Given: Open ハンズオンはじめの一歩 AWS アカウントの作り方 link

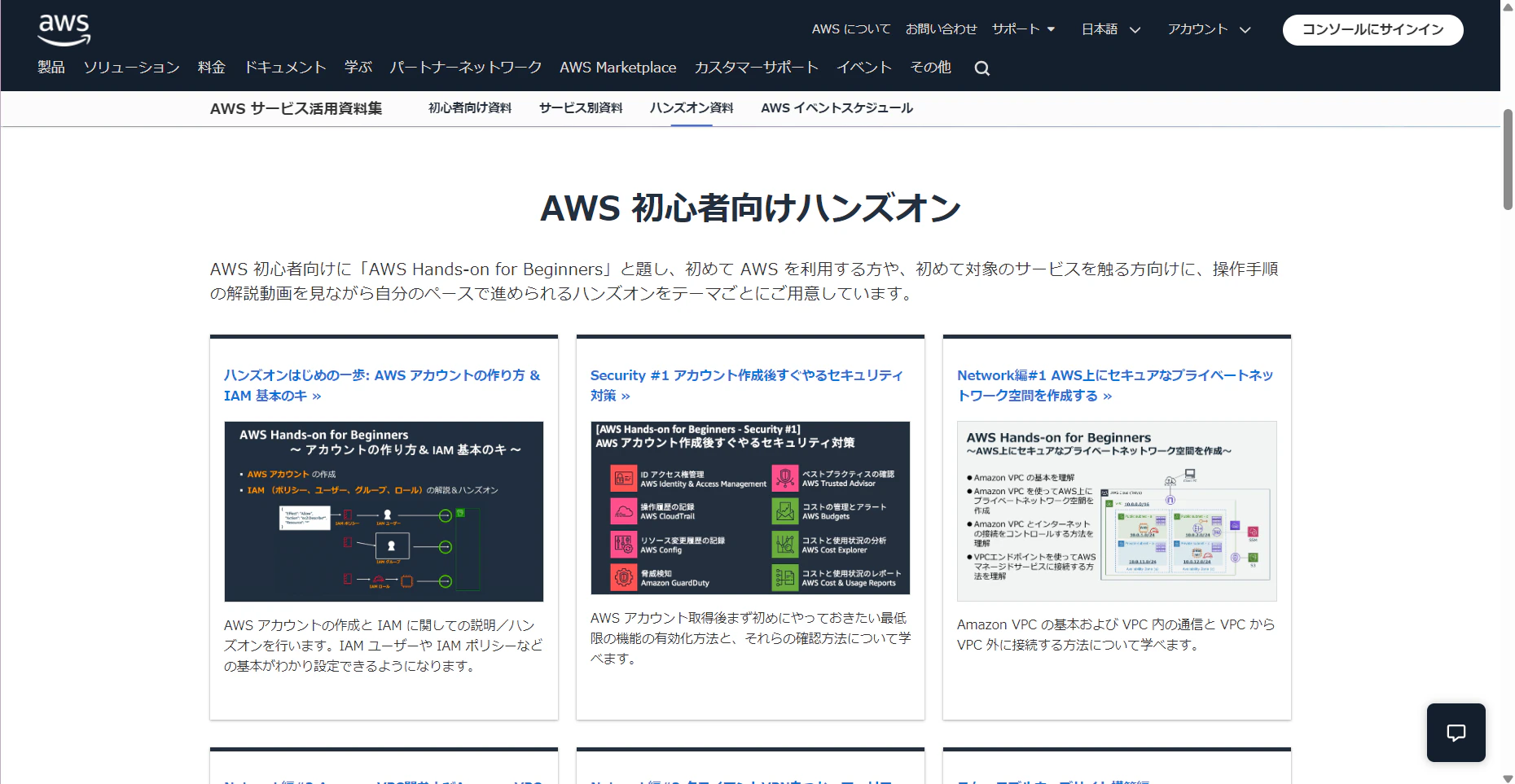Looking at the screenshot, I should (382, 385).
